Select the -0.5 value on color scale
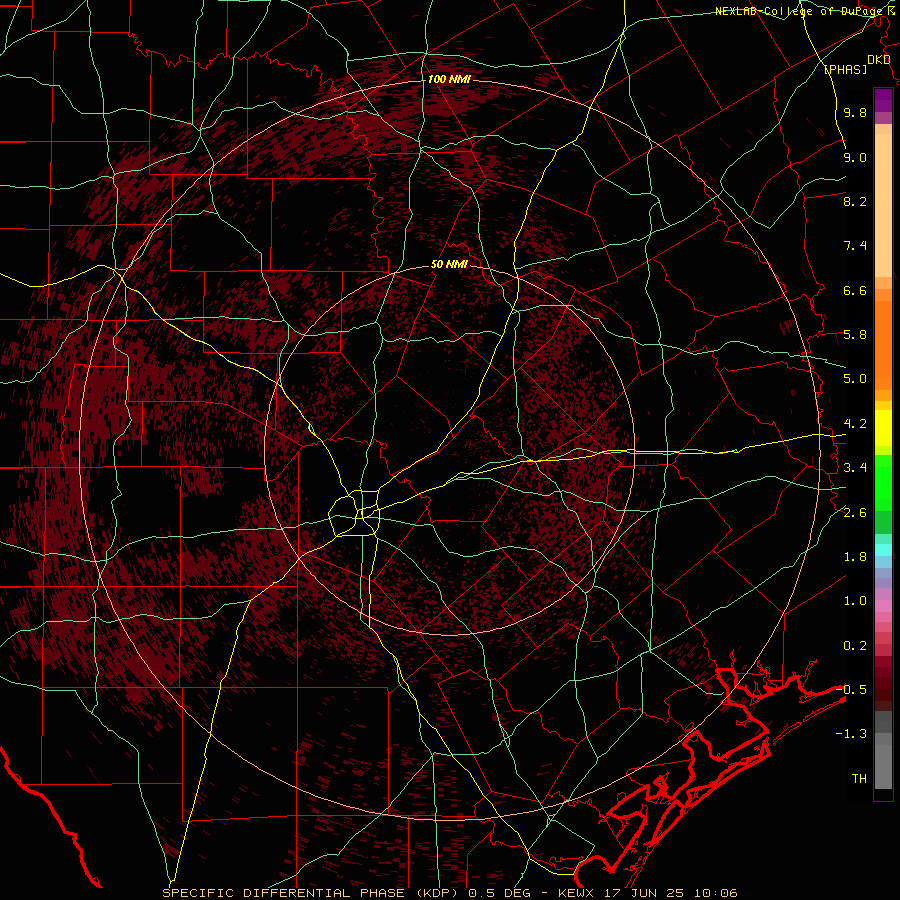 pos(851,690)
